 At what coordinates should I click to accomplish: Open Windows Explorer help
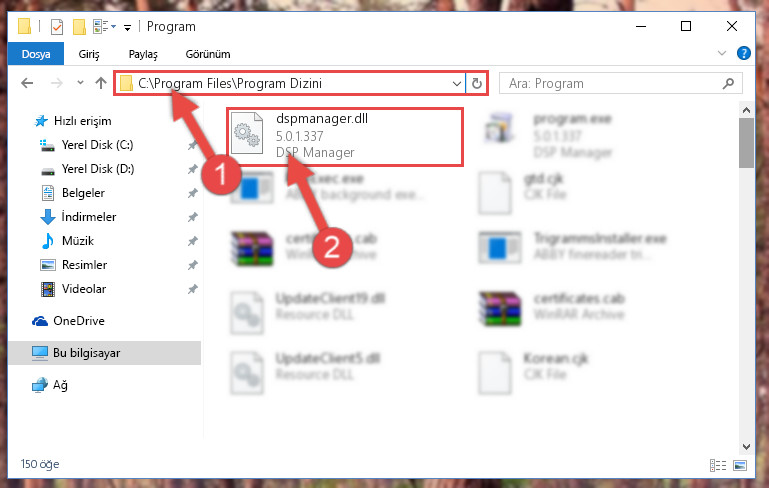(x=743, y=53)
